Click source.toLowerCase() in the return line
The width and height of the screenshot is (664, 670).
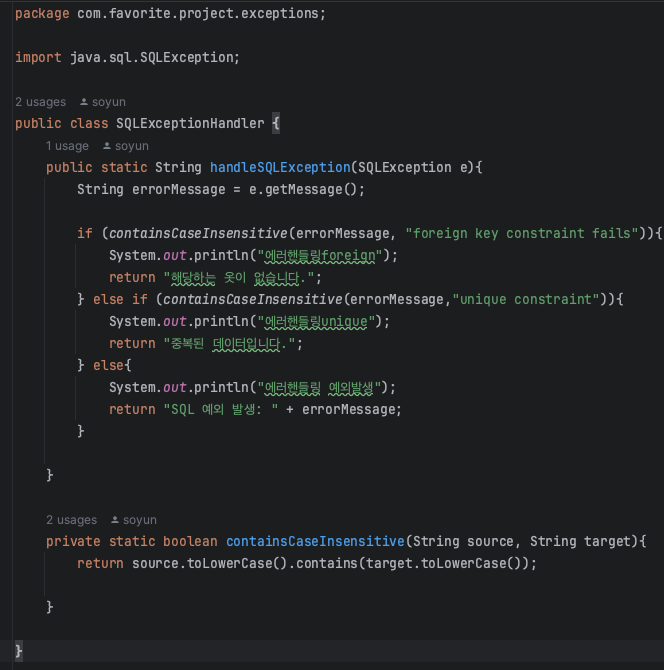coord(209,563)
